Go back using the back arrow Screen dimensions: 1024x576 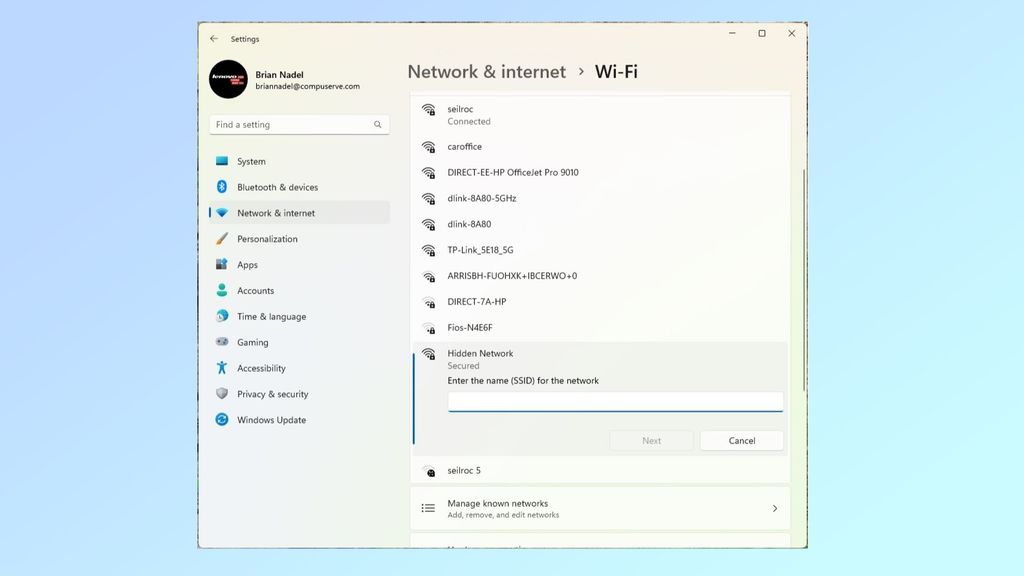[x=214, y=38]
